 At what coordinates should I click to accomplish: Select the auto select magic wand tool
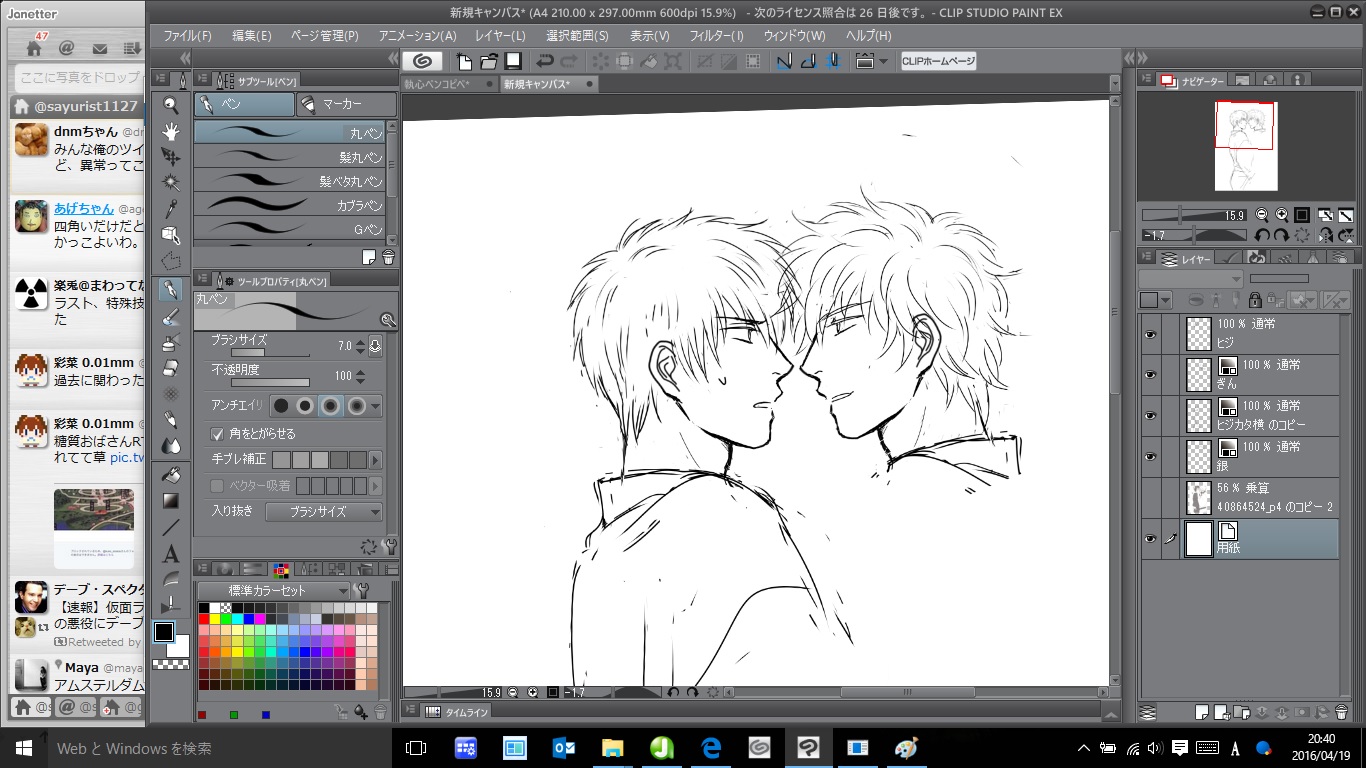tap(171, 183)
